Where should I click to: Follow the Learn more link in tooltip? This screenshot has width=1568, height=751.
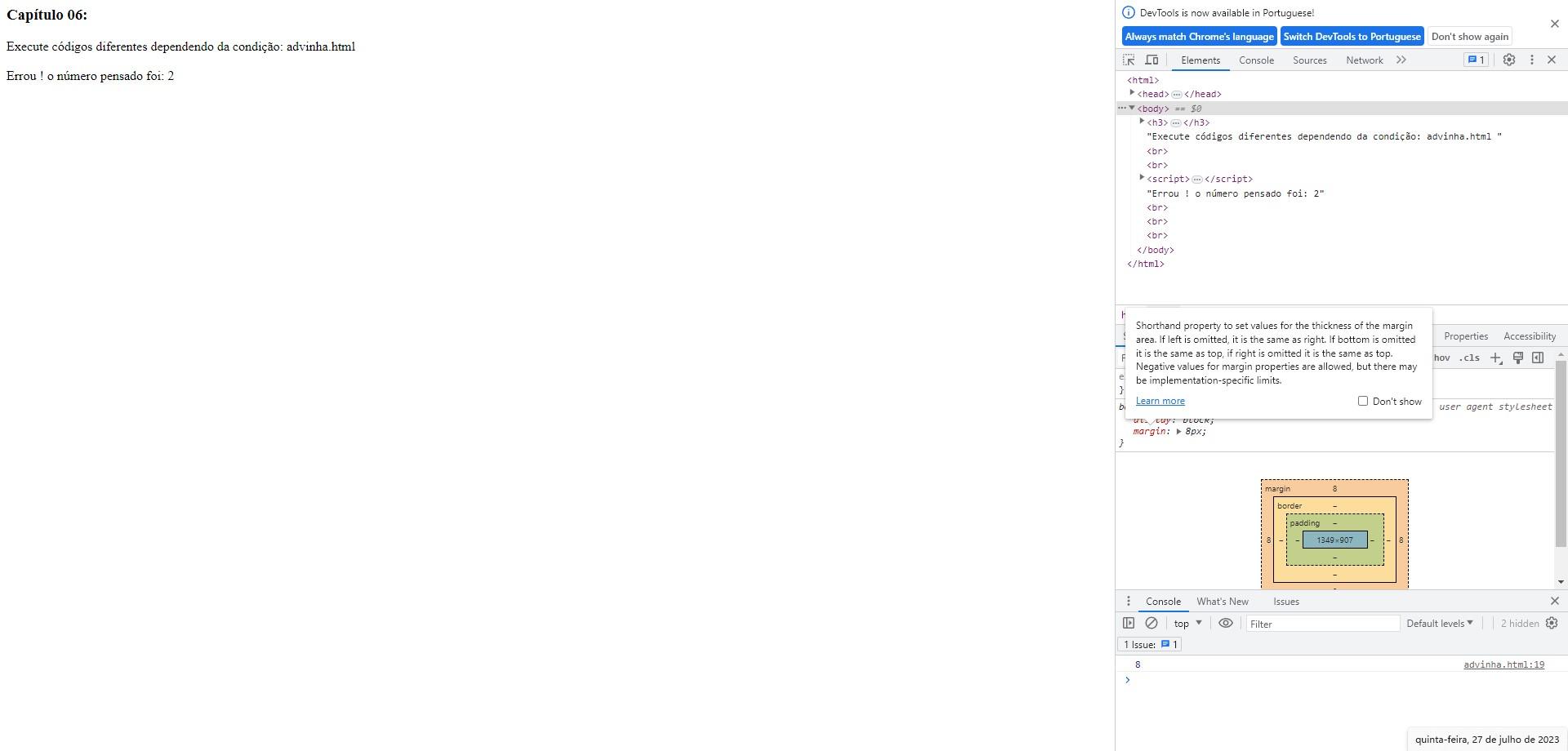coord(1160,401)
